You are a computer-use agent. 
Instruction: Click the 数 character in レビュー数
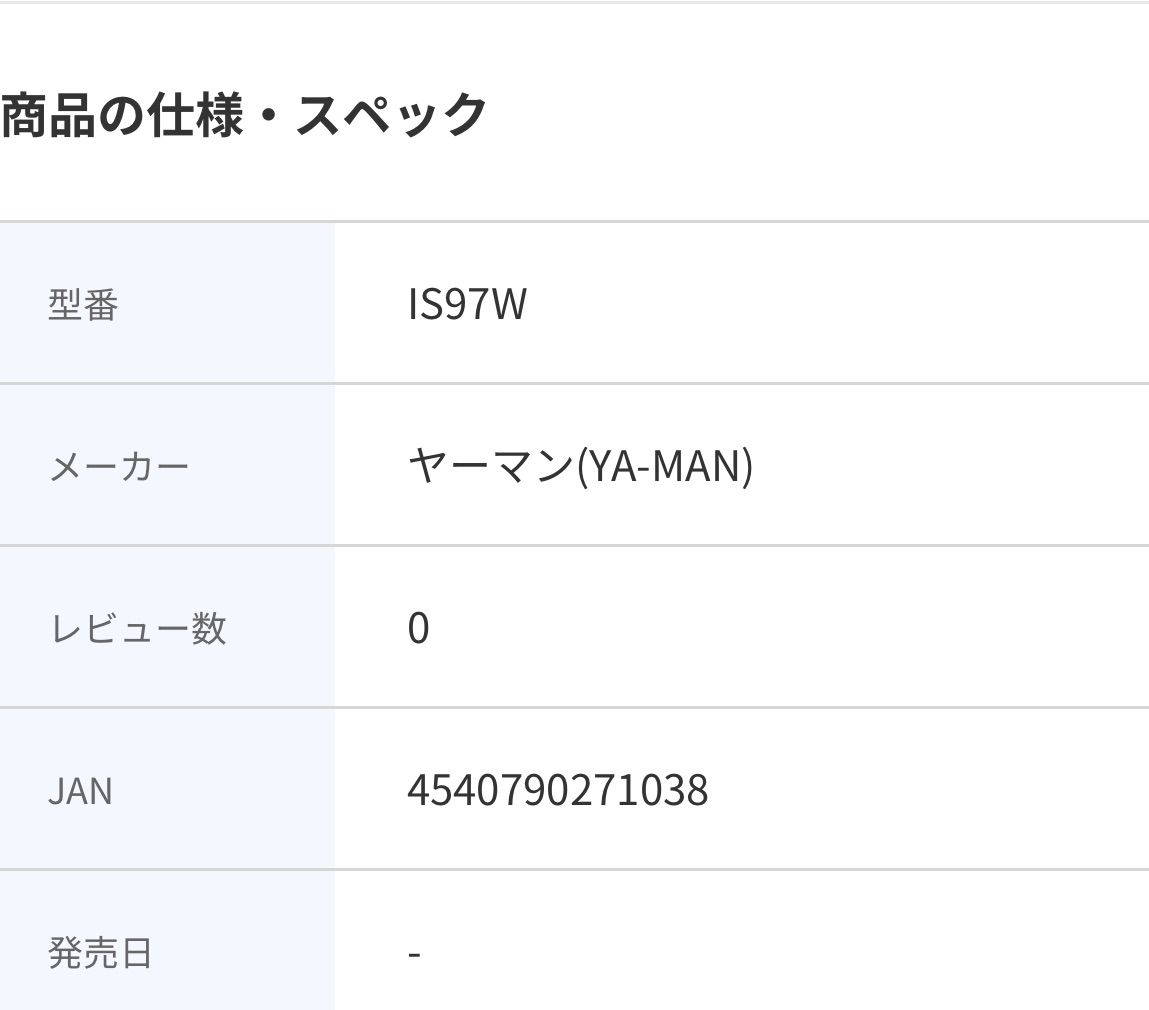(209, 629)
